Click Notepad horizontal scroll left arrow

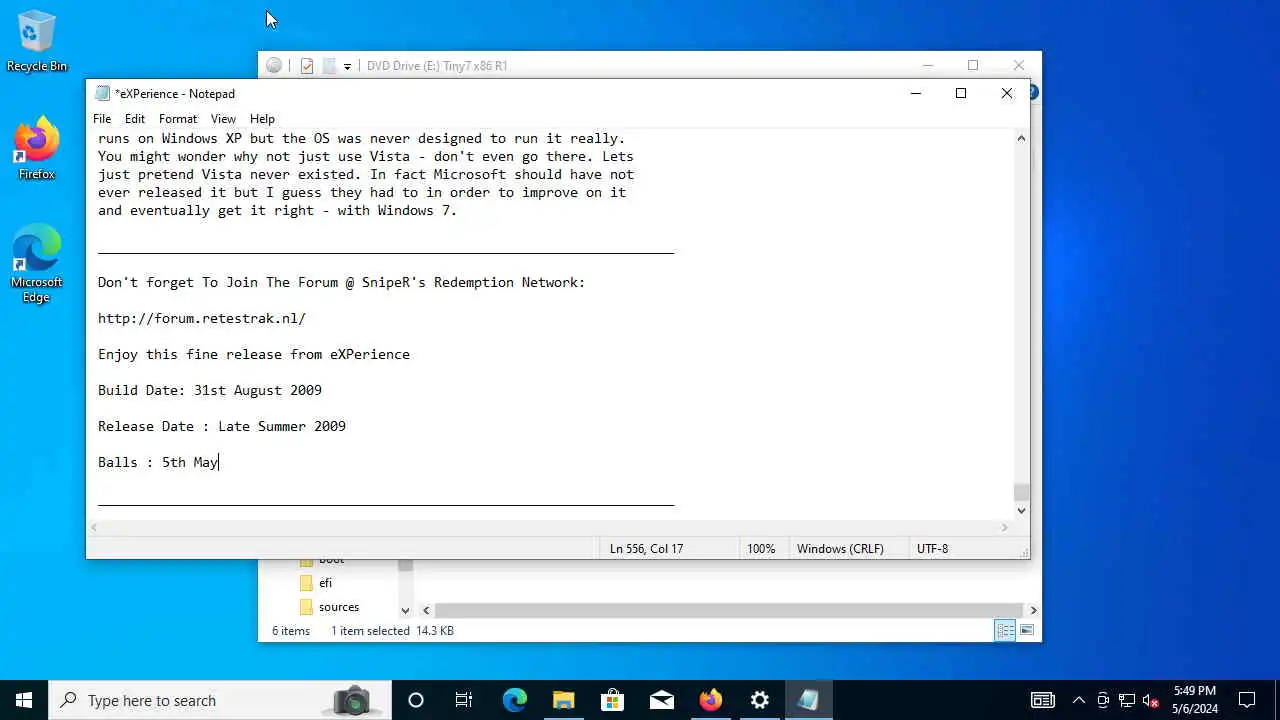[95, 528]
